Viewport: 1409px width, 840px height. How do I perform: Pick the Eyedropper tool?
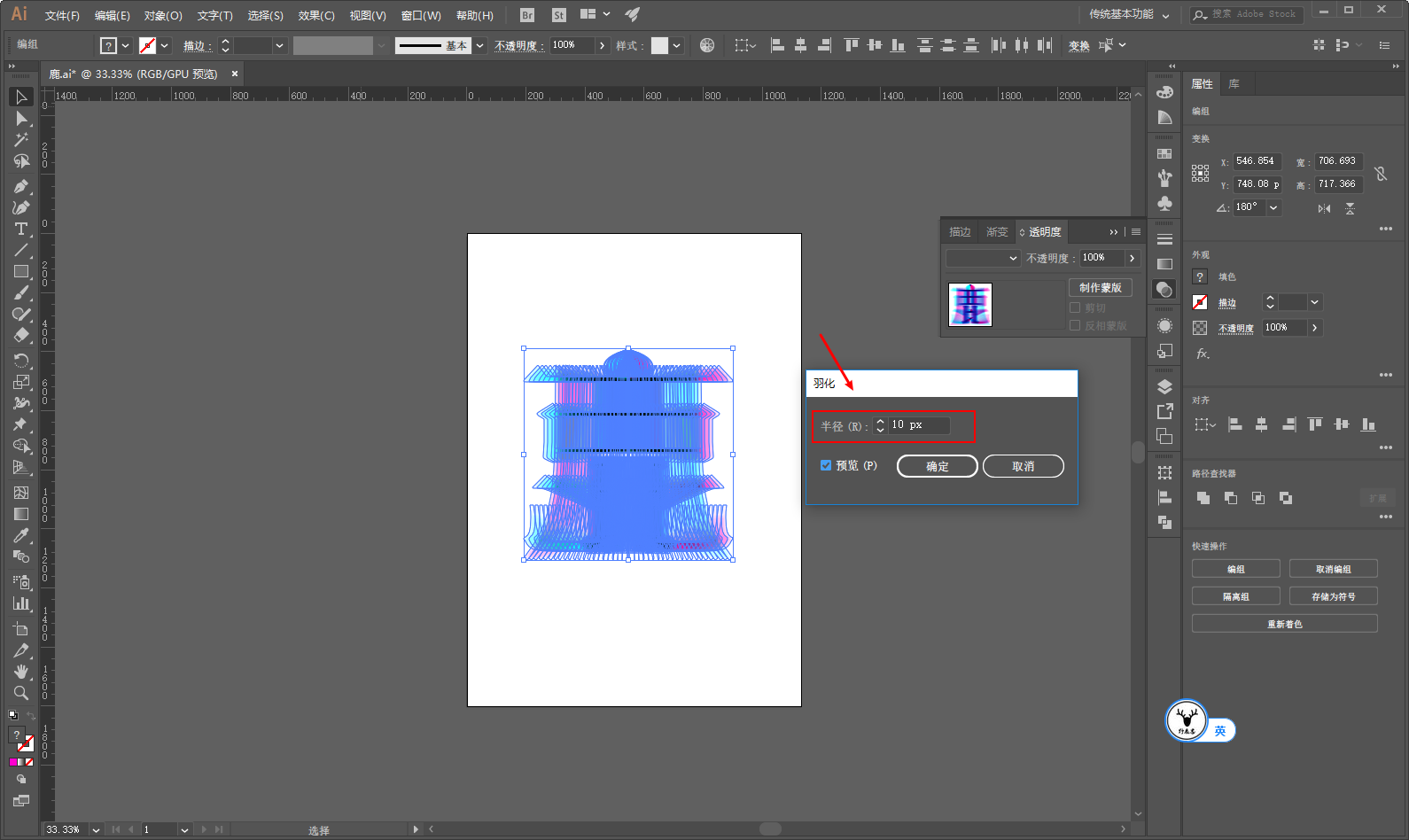(21, 535)
